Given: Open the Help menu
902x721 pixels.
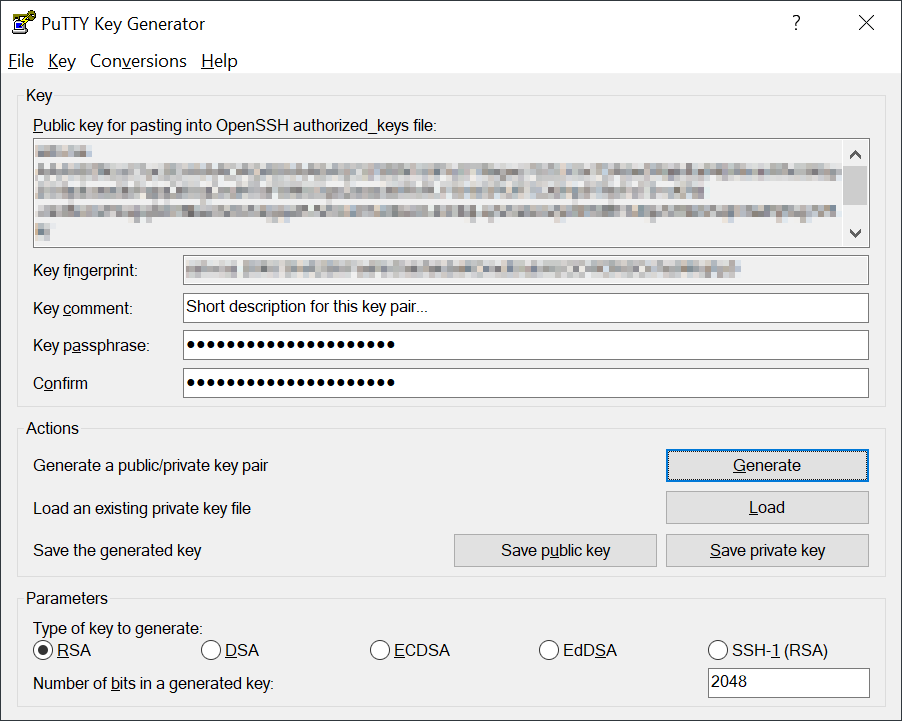Looking at the screenshot, I should 219,61.
